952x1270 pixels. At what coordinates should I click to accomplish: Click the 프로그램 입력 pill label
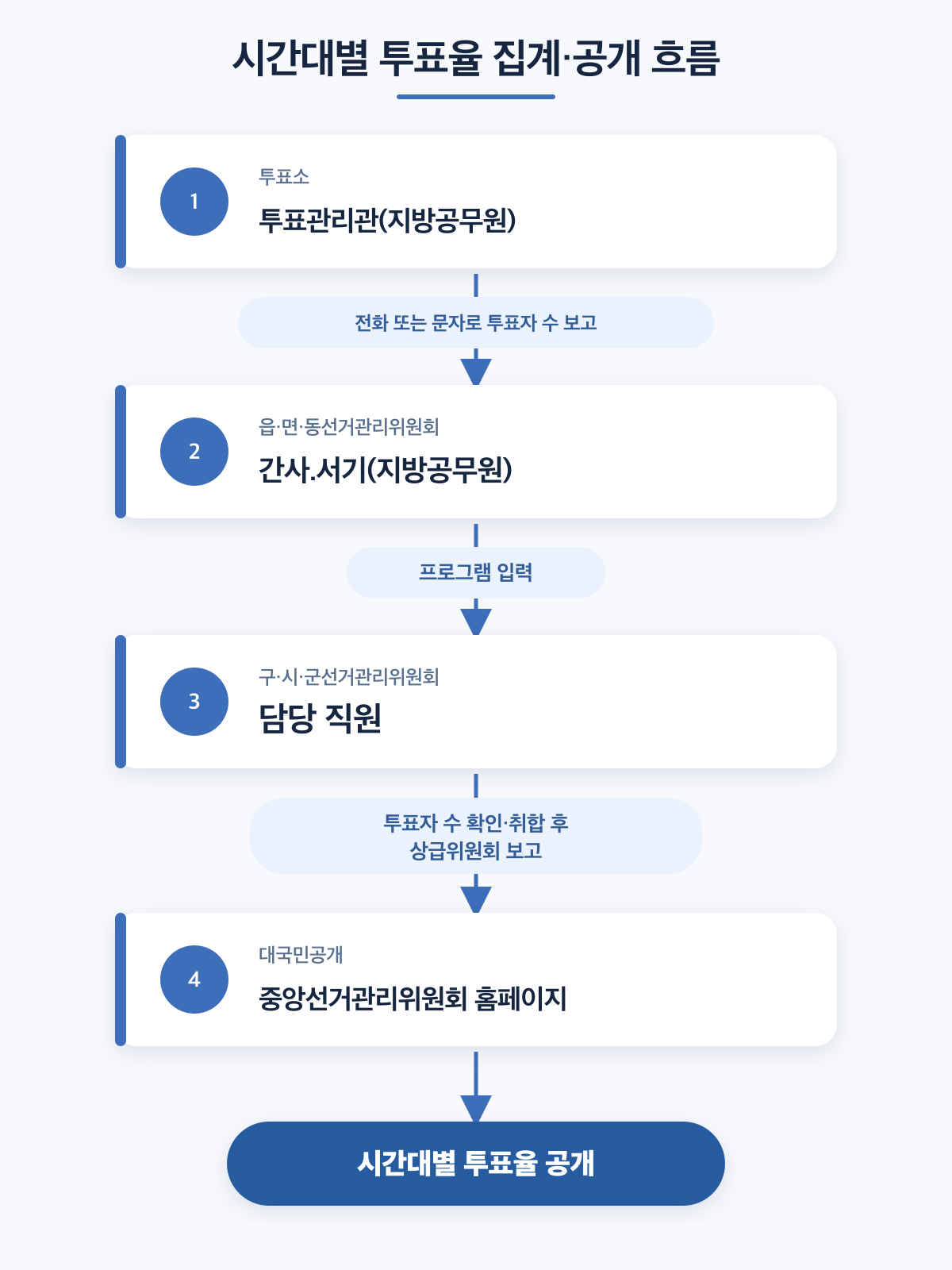pyautogui.click(x=476, y=572)
